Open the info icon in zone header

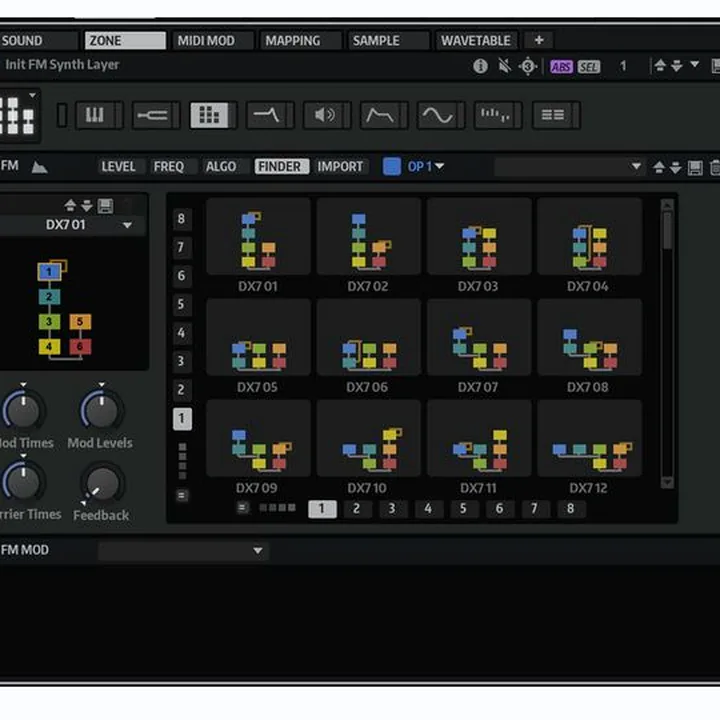(480, 66)
